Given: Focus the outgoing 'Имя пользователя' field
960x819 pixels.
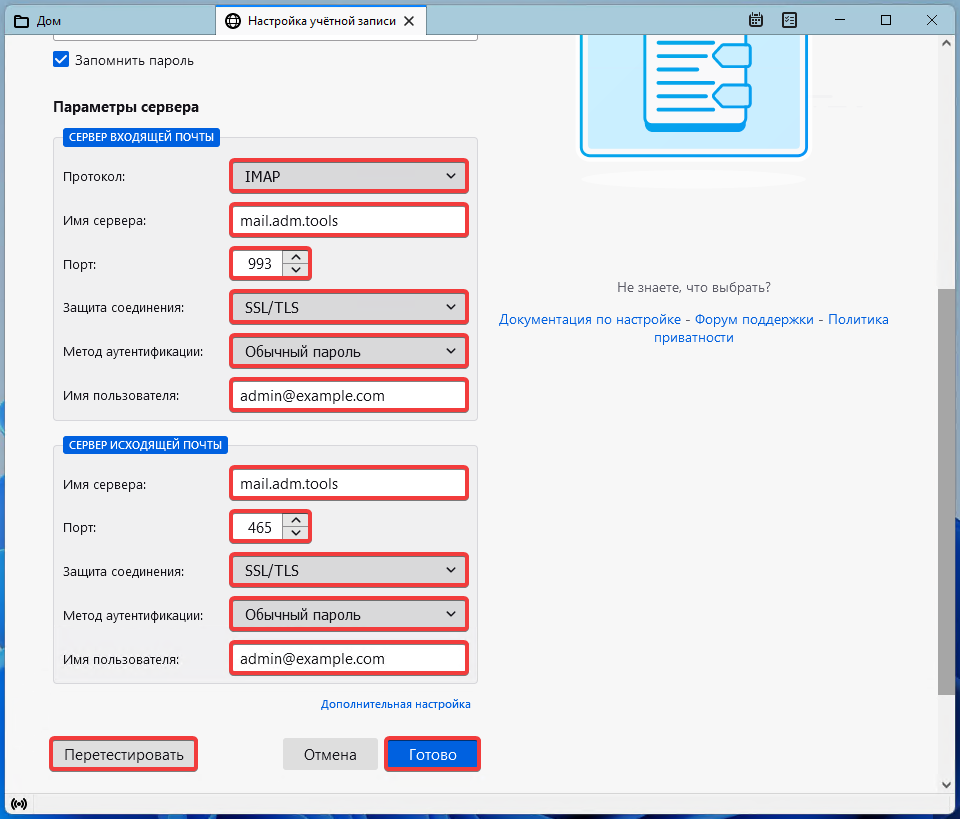Looking at the screenshot, I should [348, 659].
